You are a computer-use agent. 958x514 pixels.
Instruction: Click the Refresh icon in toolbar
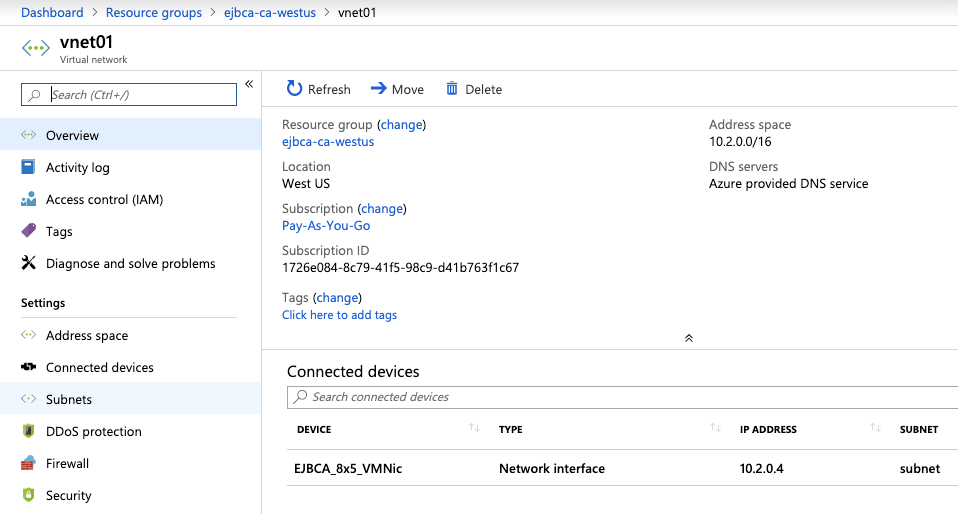(294, 89)
